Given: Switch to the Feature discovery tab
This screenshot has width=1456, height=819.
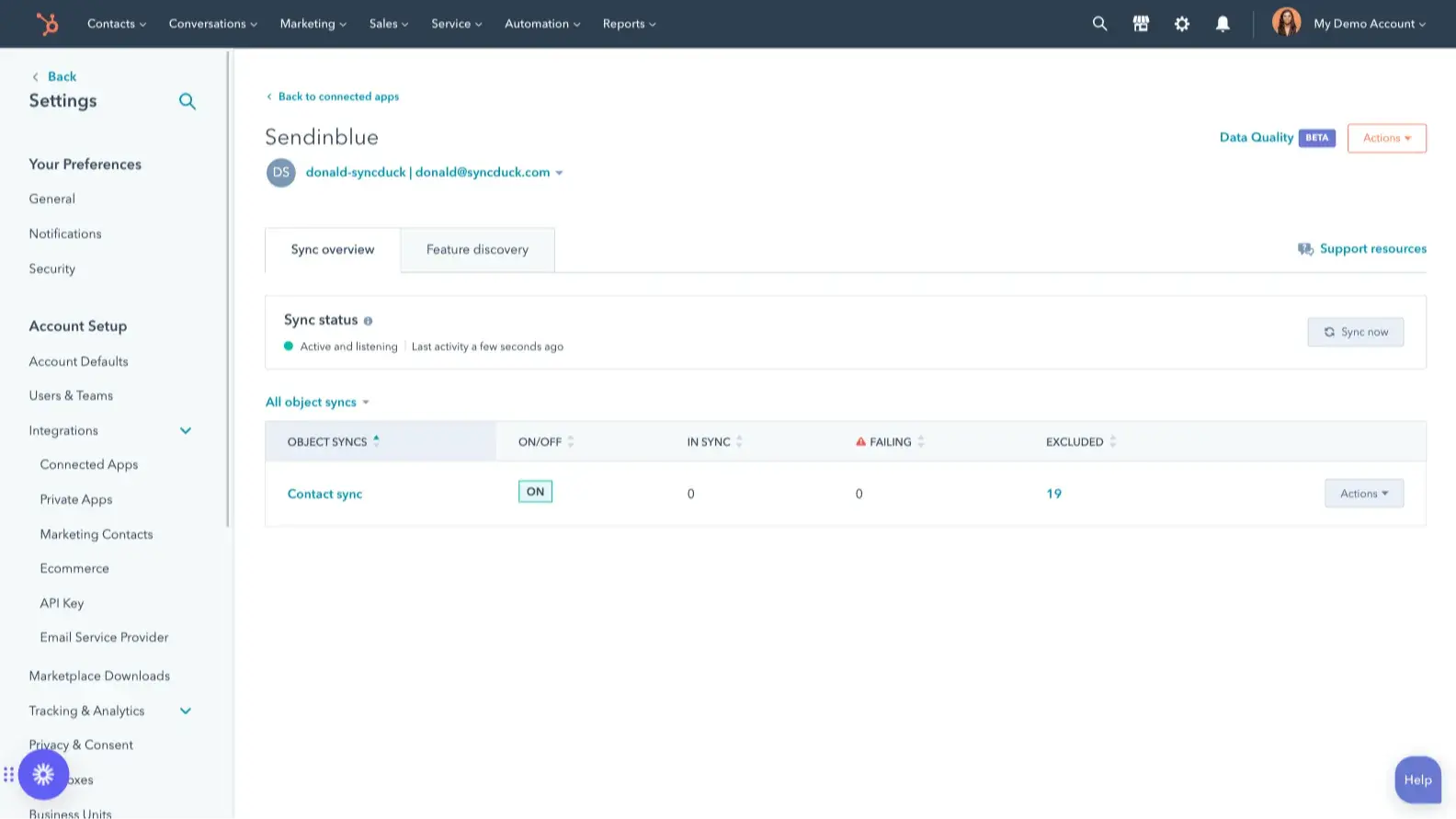Looking at the screenshot, I should click(477, 250).
